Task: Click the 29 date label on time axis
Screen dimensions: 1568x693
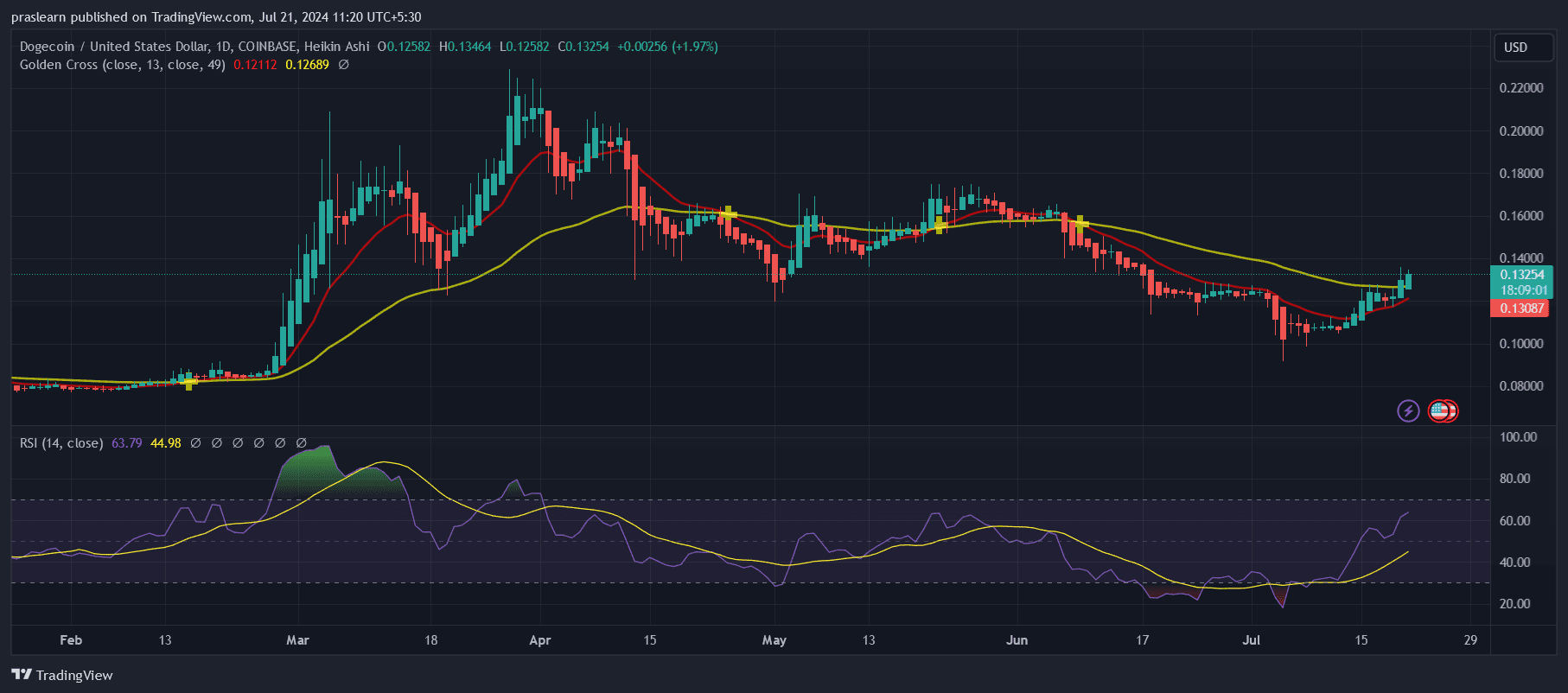Action: [x=1470, y=640]
